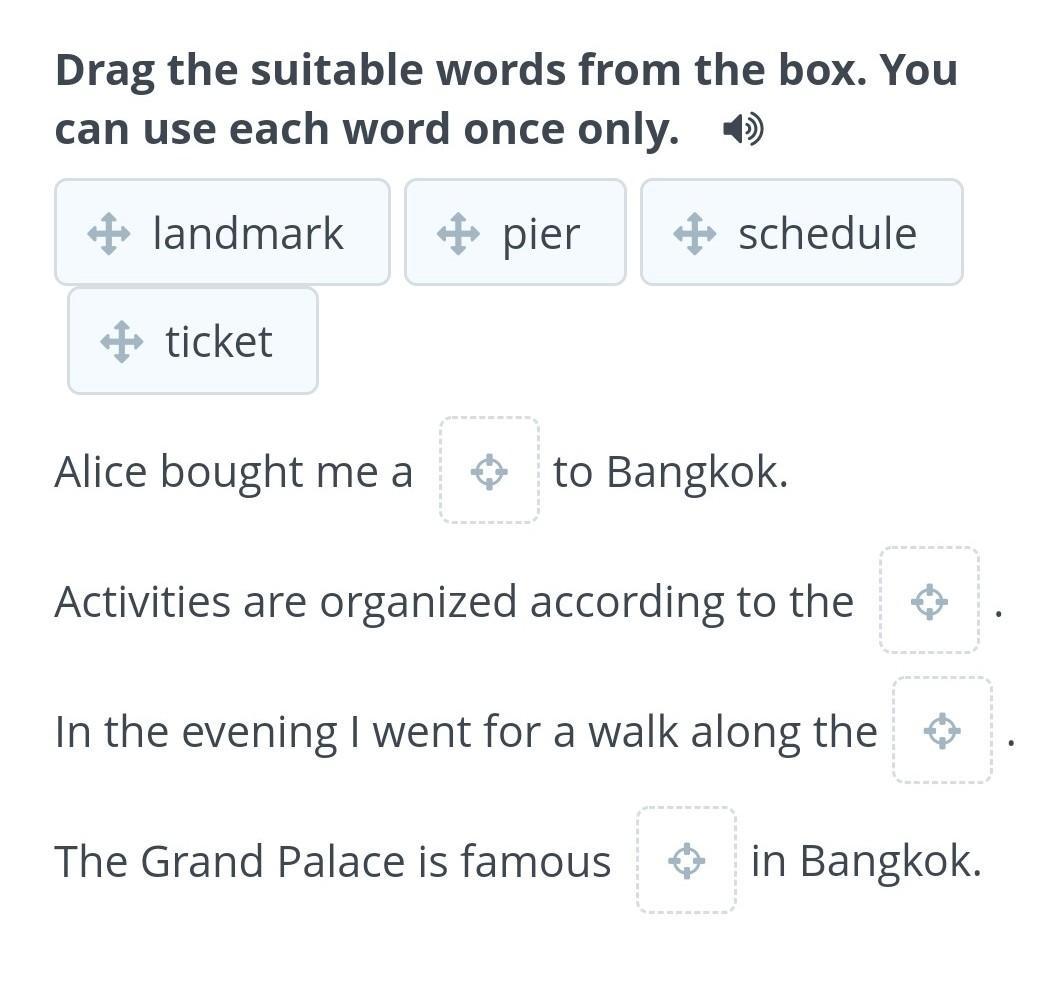Click the trailing text "in Bangkok."

pyautogui.click(x=866, y=862)
